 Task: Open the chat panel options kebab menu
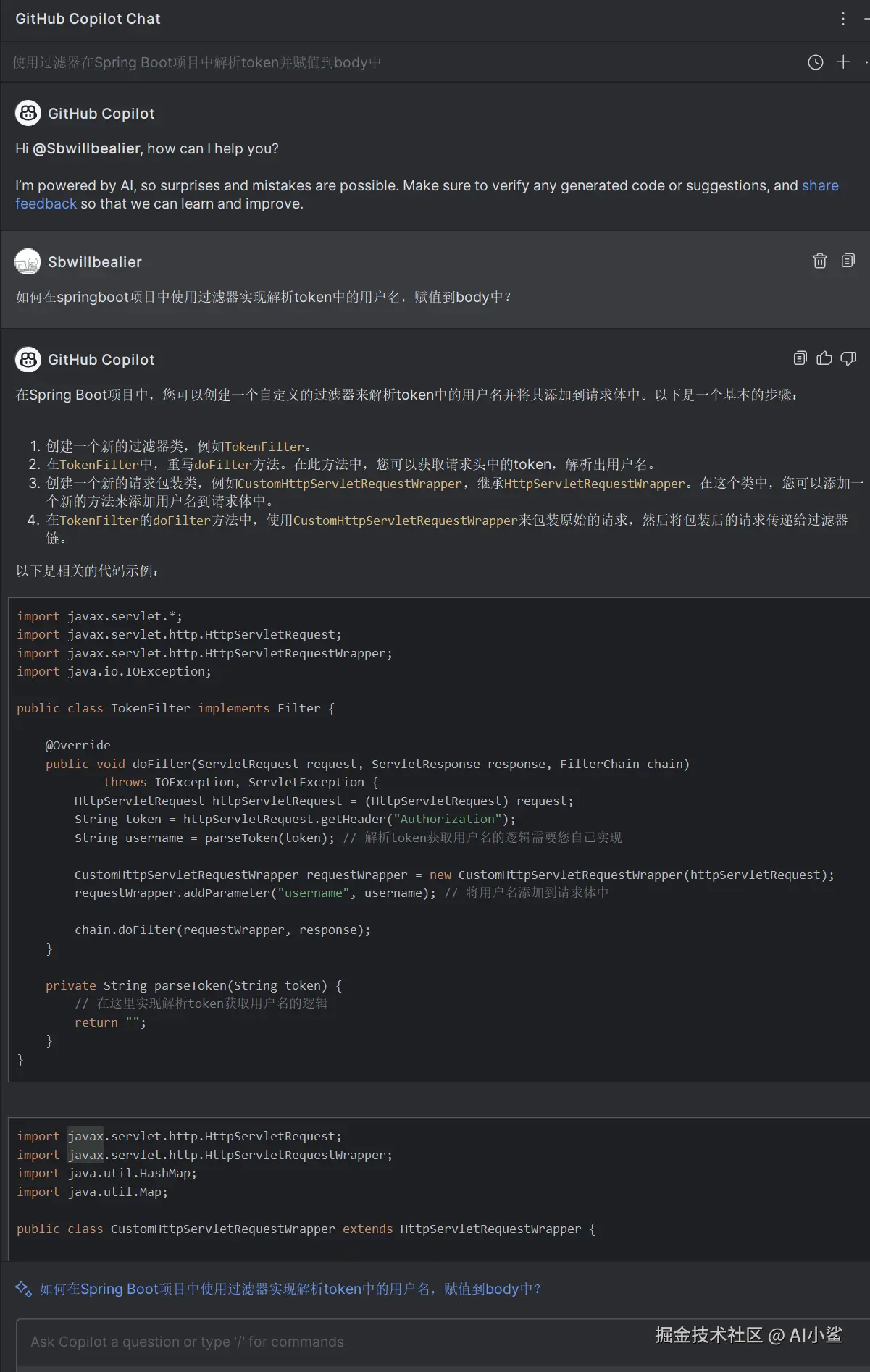843,19
